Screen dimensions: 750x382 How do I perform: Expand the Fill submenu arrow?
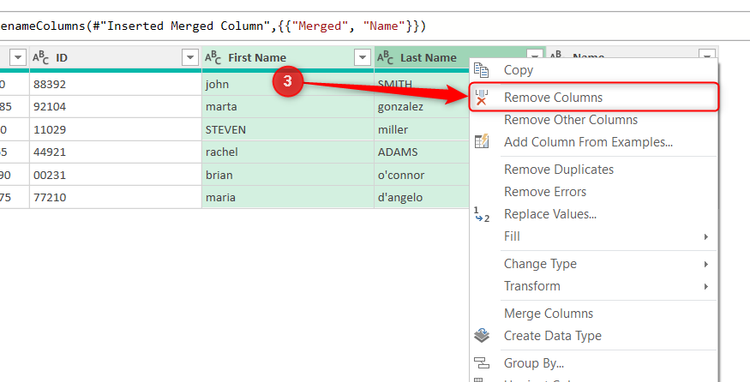(x=706, y=237)
